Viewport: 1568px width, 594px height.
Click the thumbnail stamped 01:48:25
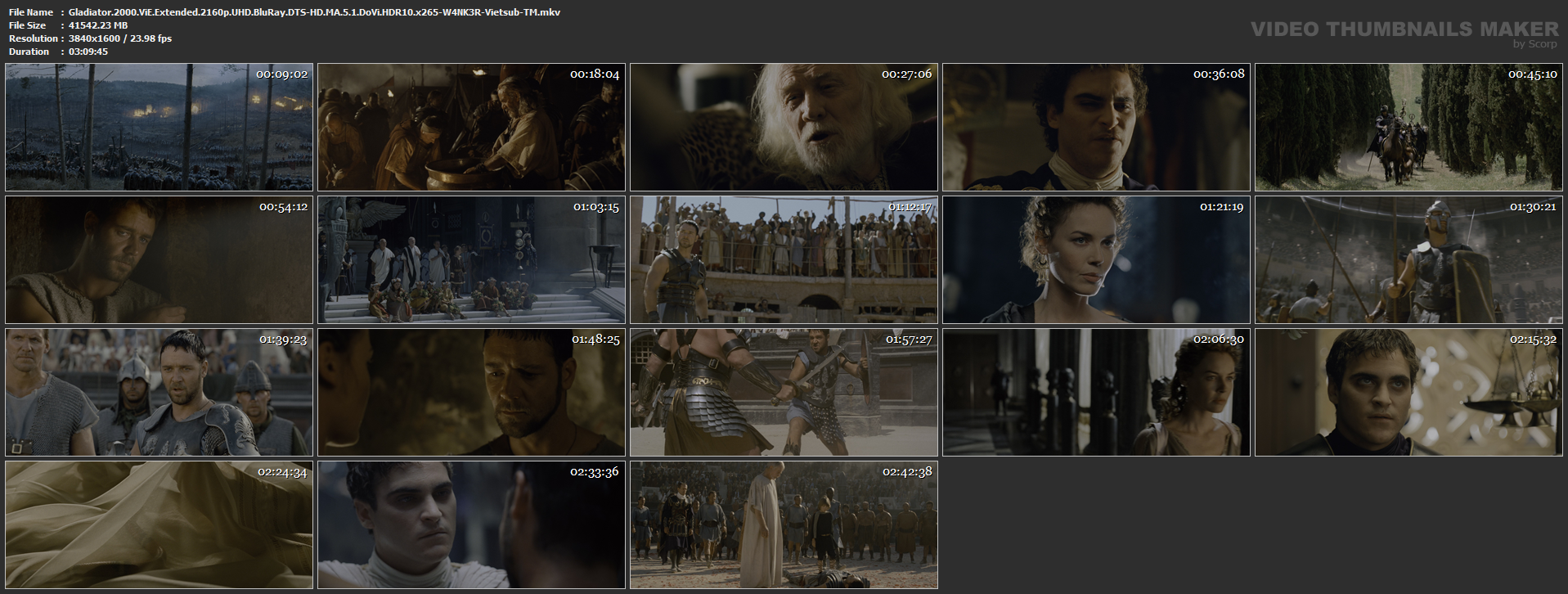pyautogui.click(x=472, y=392)
